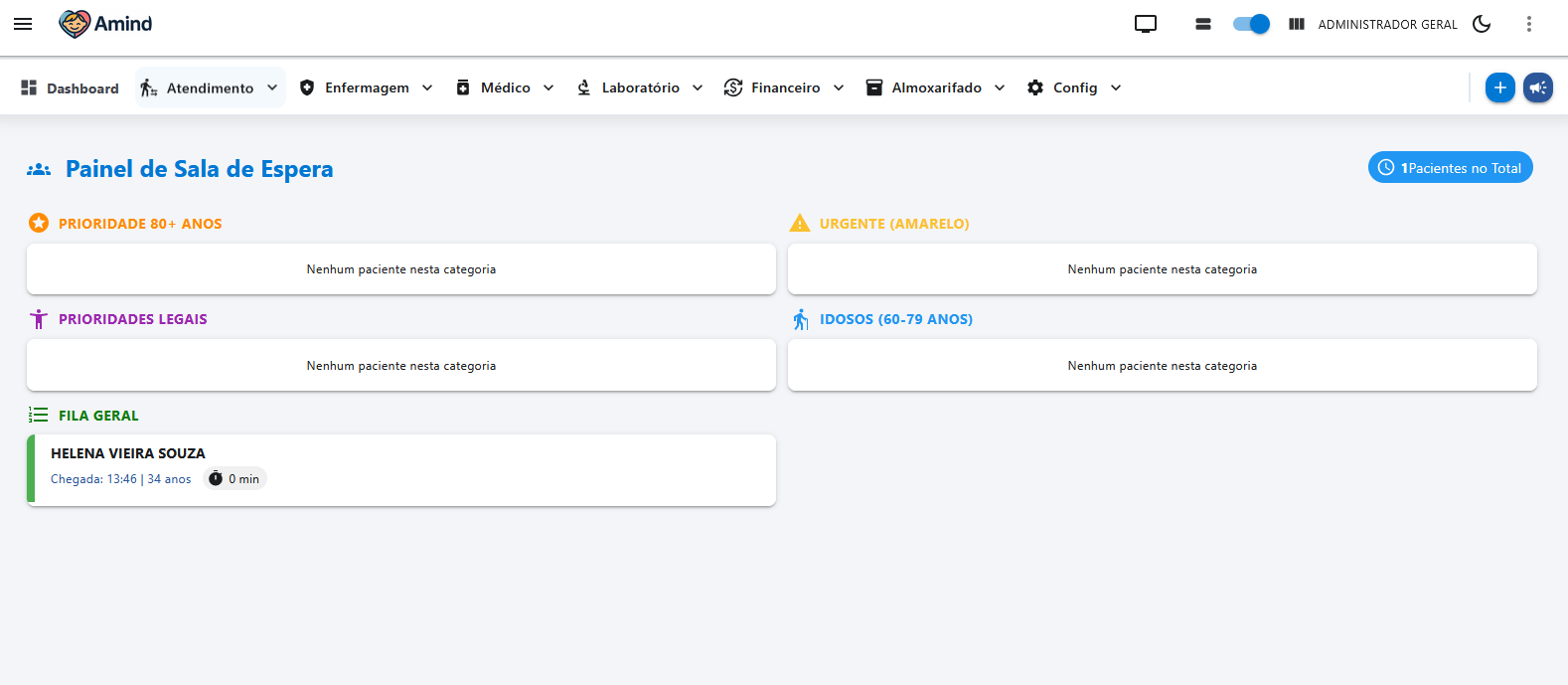Screen dimensions: 1568x685
Task: Switch to dark mode moon icon
Action: coord(1482,24)
